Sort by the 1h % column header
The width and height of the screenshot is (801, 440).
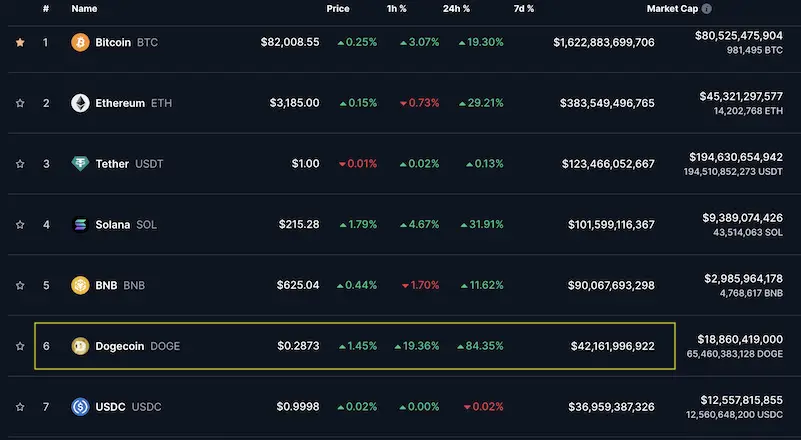point(397,9)
